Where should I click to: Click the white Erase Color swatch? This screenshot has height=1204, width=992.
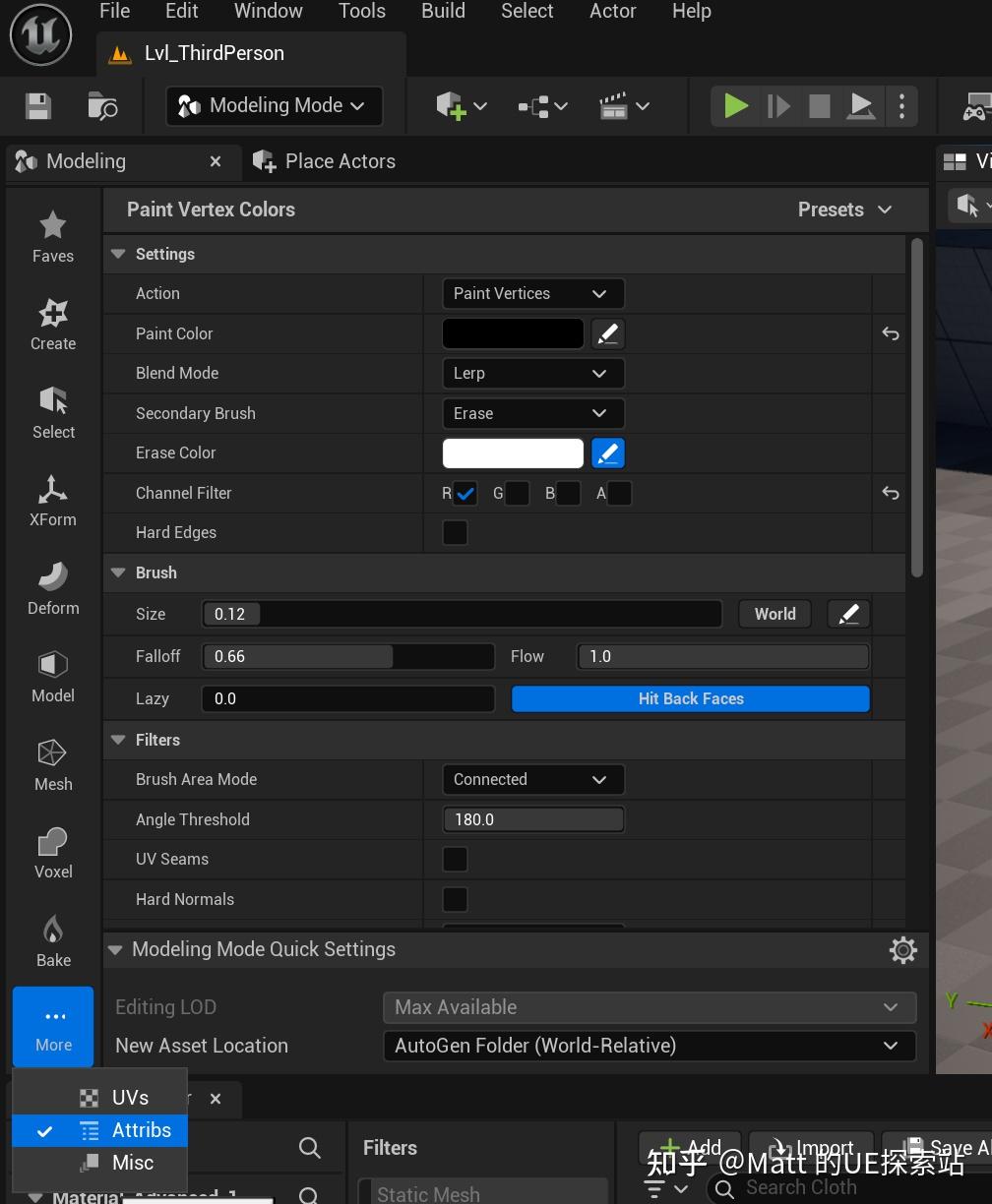point(513,453)
